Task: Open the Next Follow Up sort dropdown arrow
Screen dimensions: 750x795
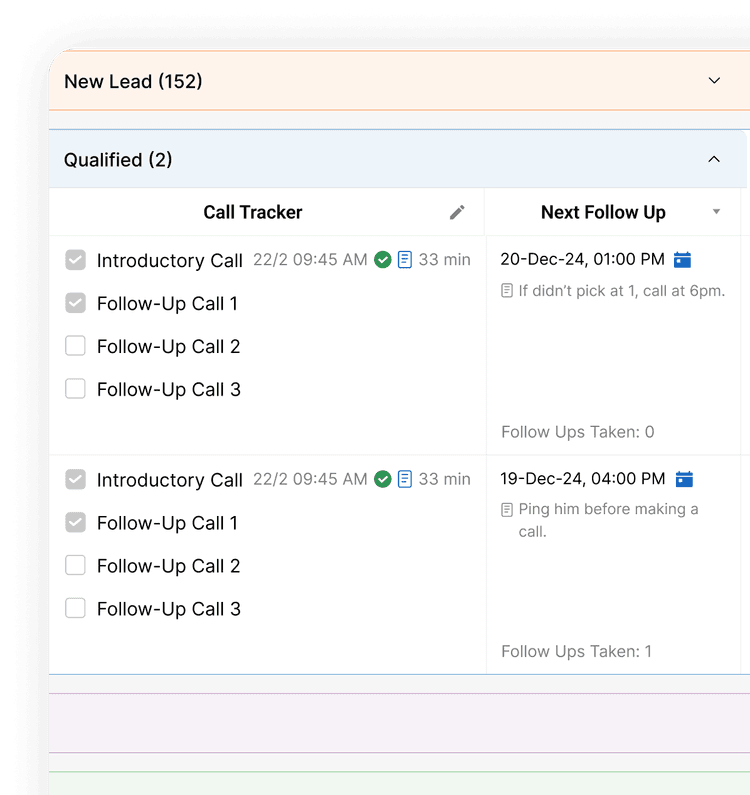Action: pyautogui.click(x=717, y=211)
